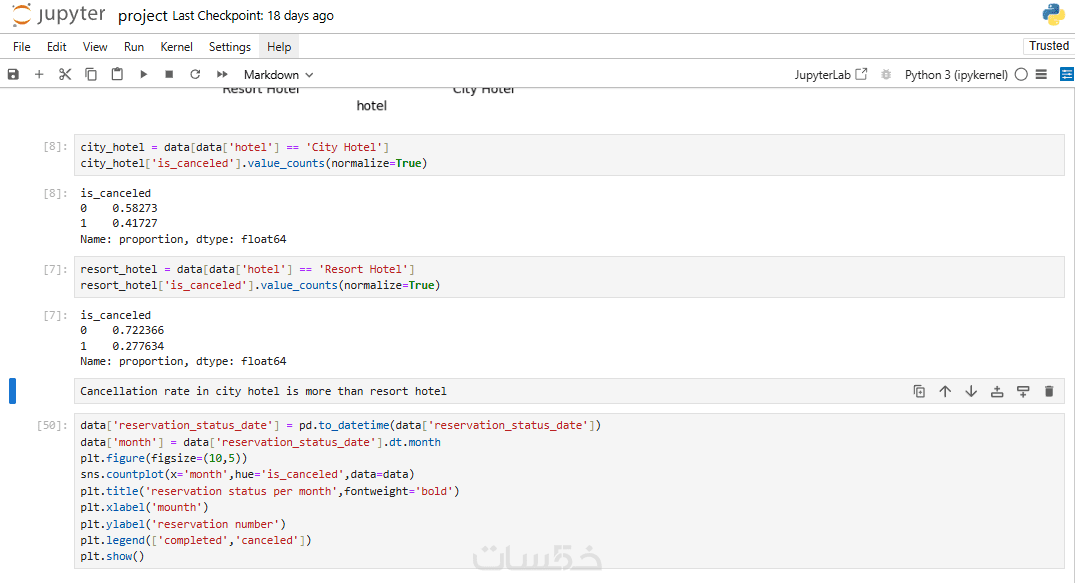Paste cell using the clipboard icon
The height and width of the screenshot is (583, 1075).
click(117, 74)
